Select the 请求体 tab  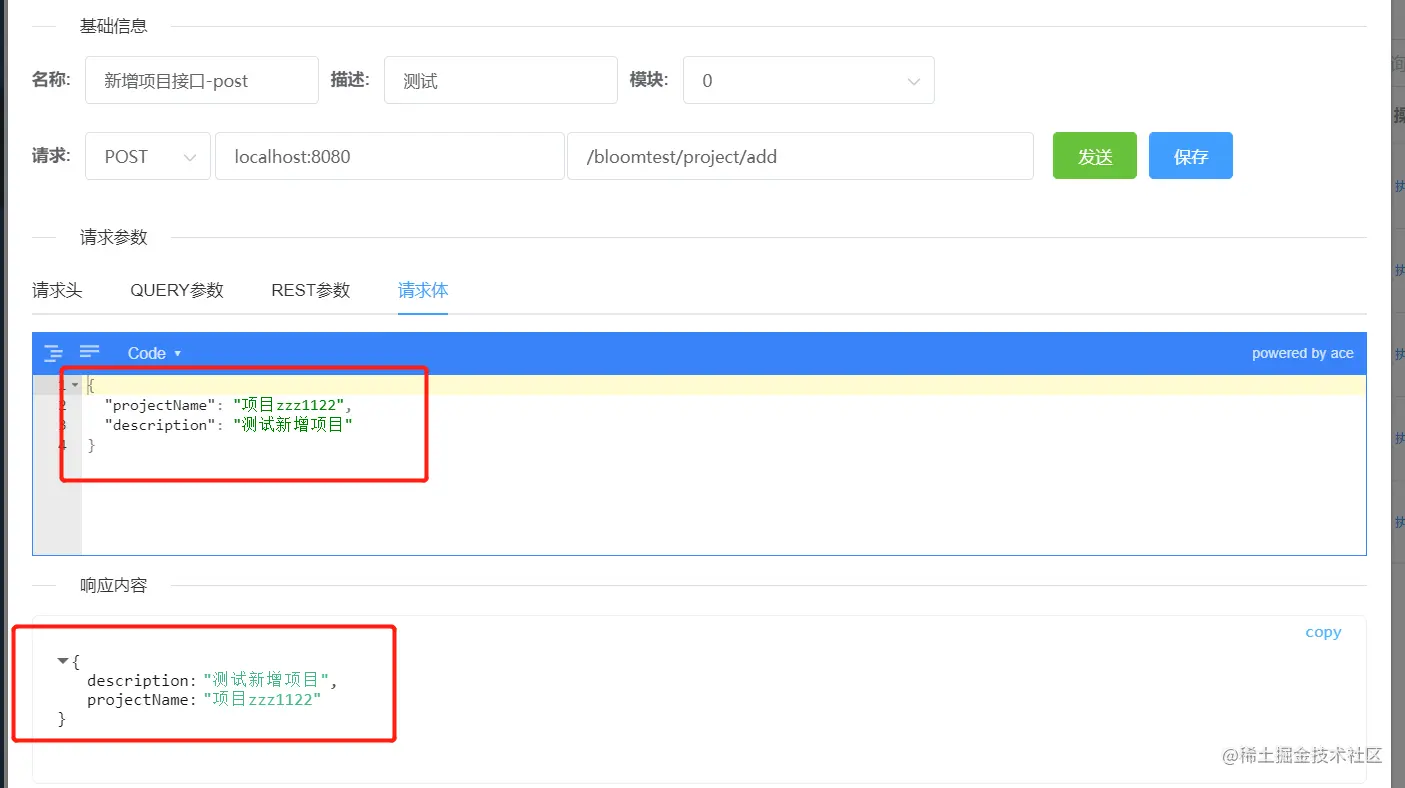pos(423,290)
